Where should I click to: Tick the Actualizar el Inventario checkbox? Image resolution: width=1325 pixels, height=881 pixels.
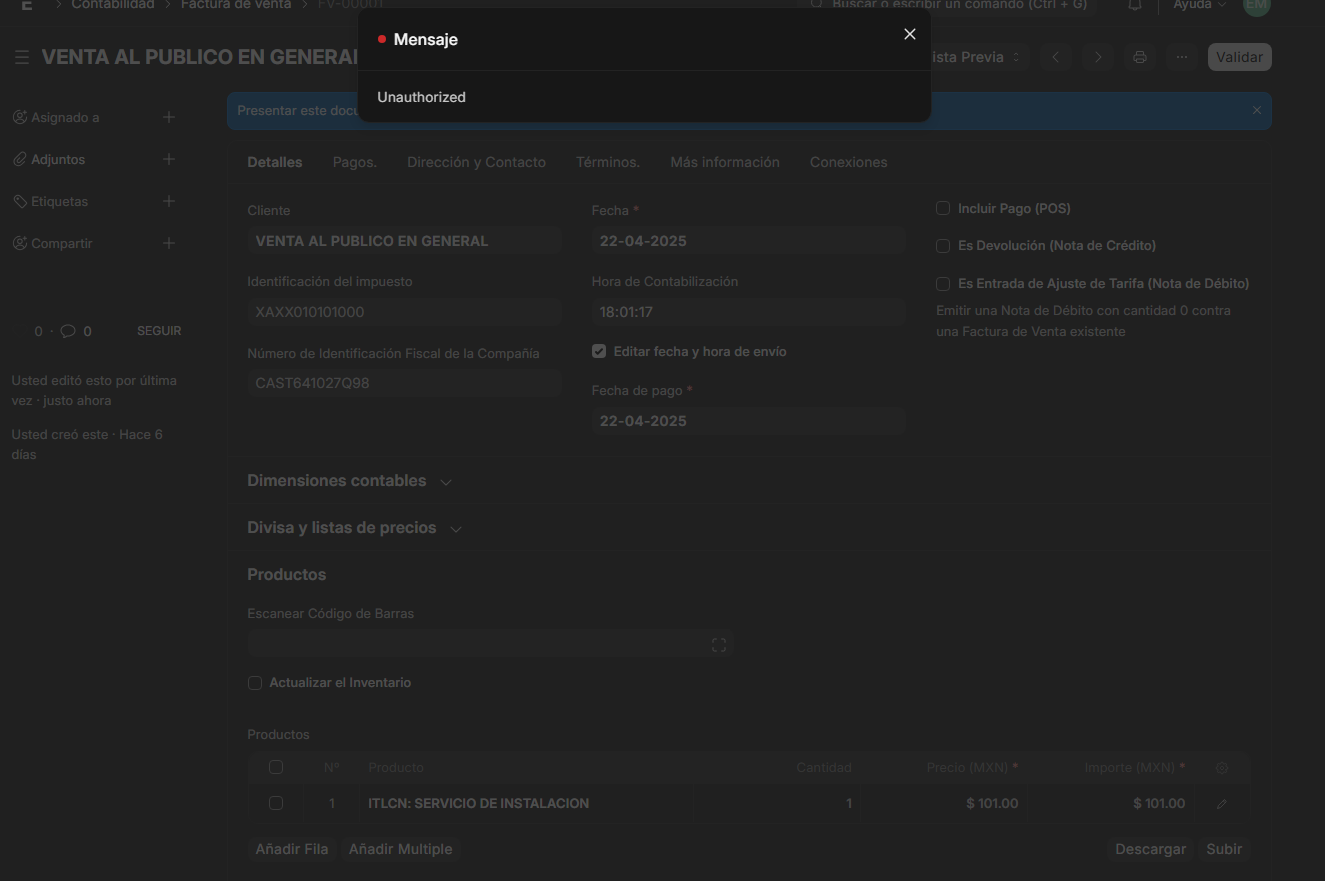pyautogui.click(x=255, y=683)
